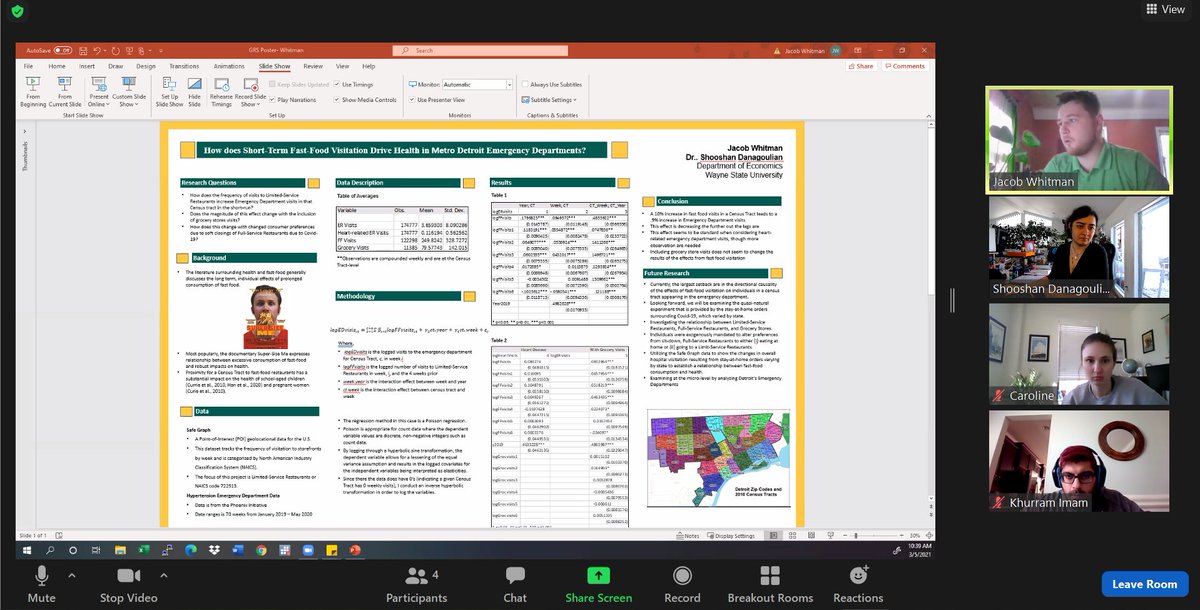
Task: Open Windows Start menu
Action: [x=27, y=551]
